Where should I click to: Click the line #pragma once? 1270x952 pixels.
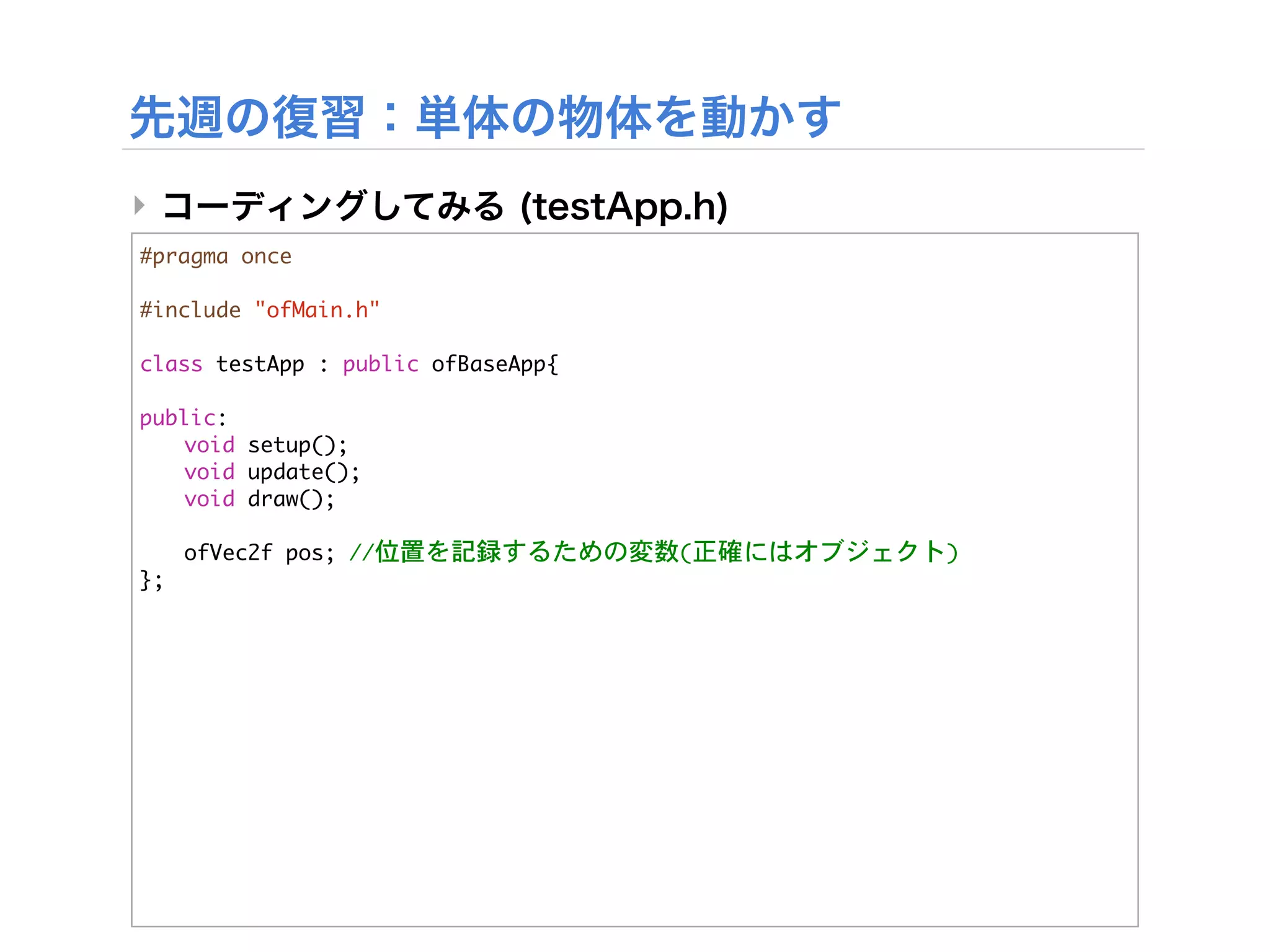(x=216, y=257)
